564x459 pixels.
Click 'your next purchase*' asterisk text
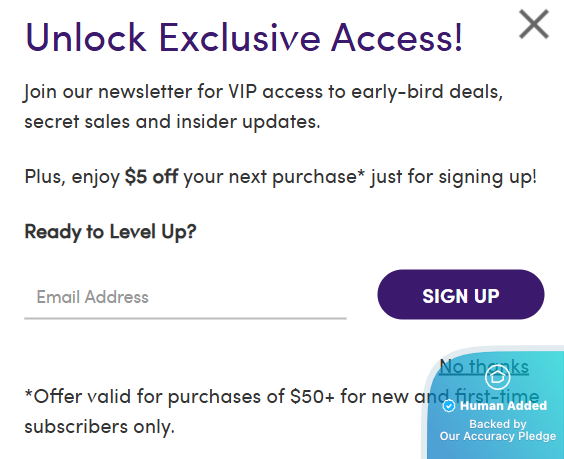click(274, 177)
